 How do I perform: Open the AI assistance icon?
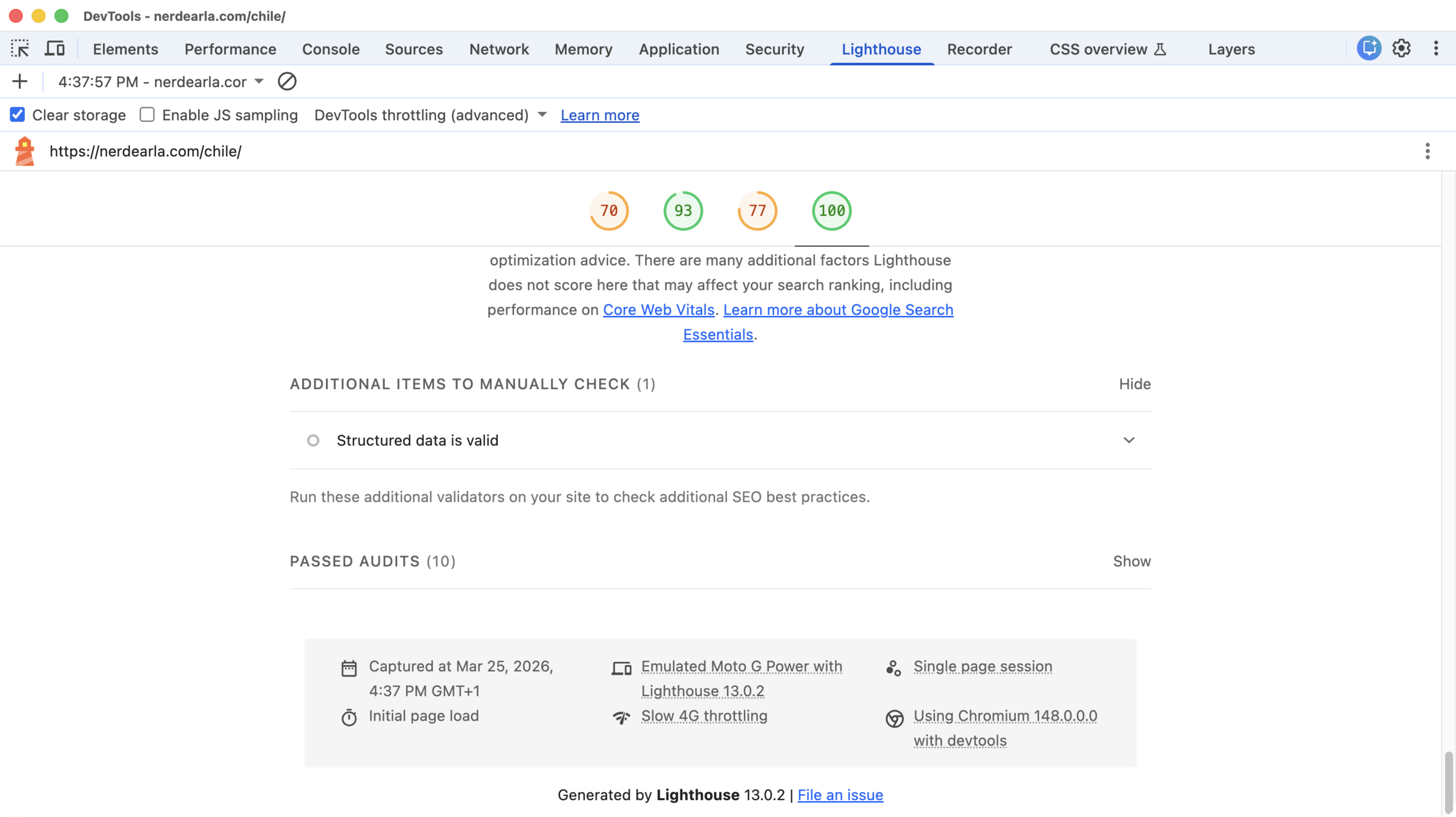pos(1368,48)
